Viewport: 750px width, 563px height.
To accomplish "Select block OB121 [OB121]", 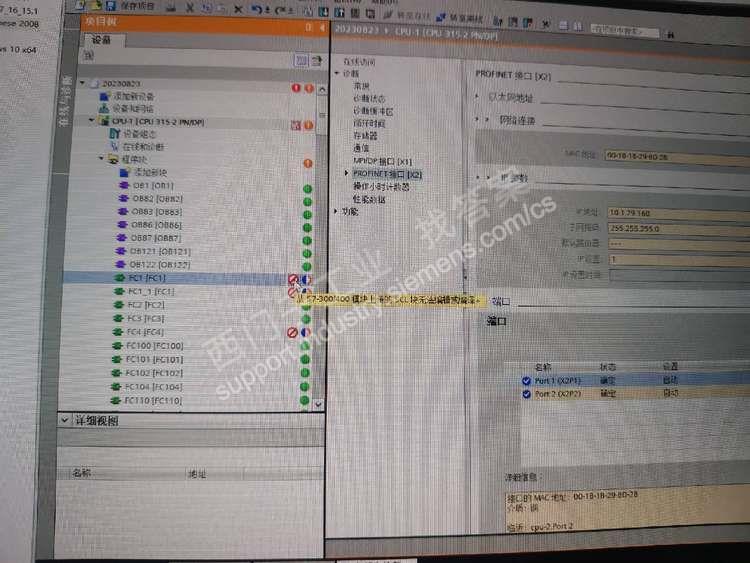I will coord(153,251).
